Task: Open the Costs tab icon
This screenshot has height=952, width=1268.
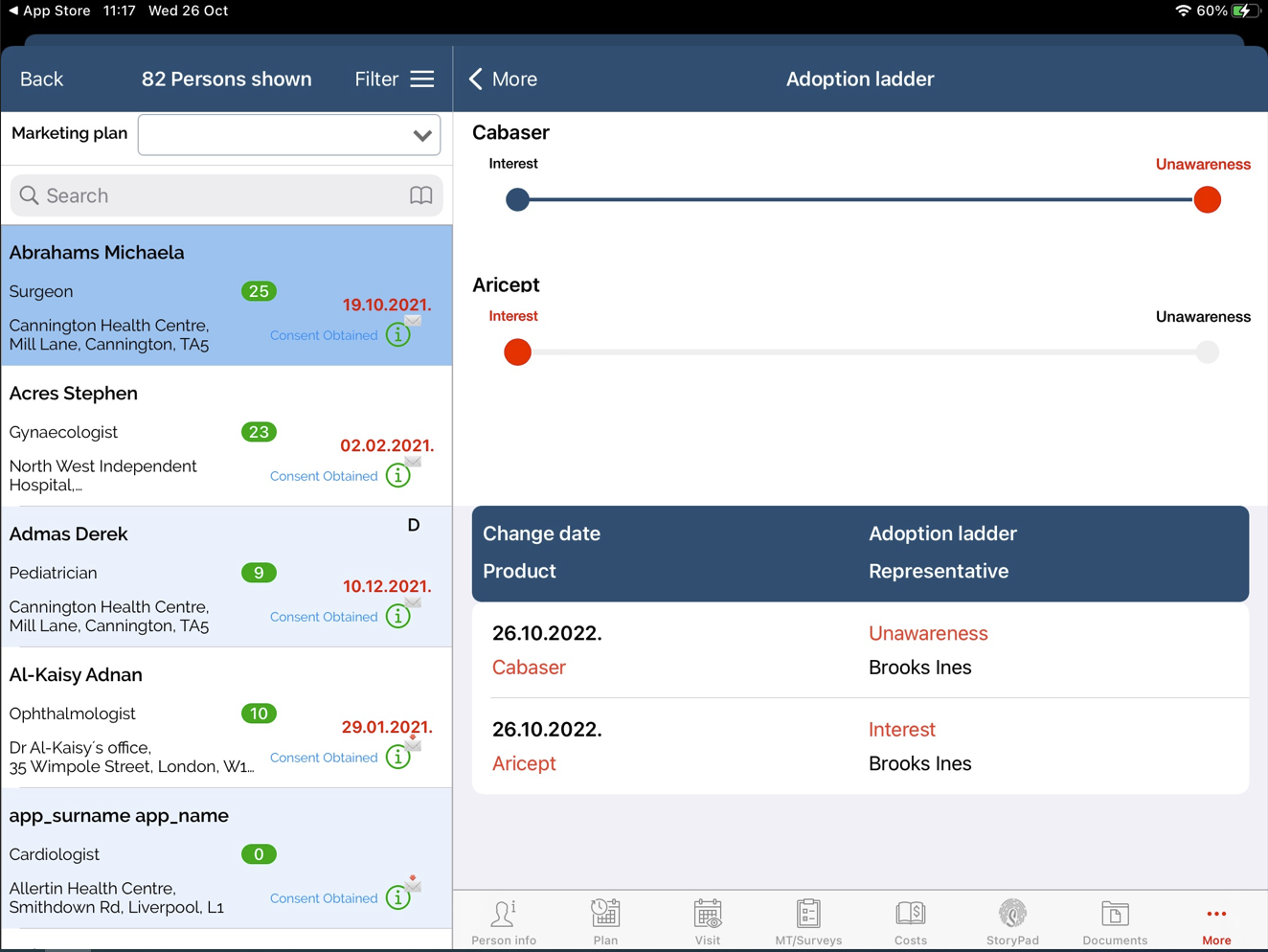Action: 910,915
